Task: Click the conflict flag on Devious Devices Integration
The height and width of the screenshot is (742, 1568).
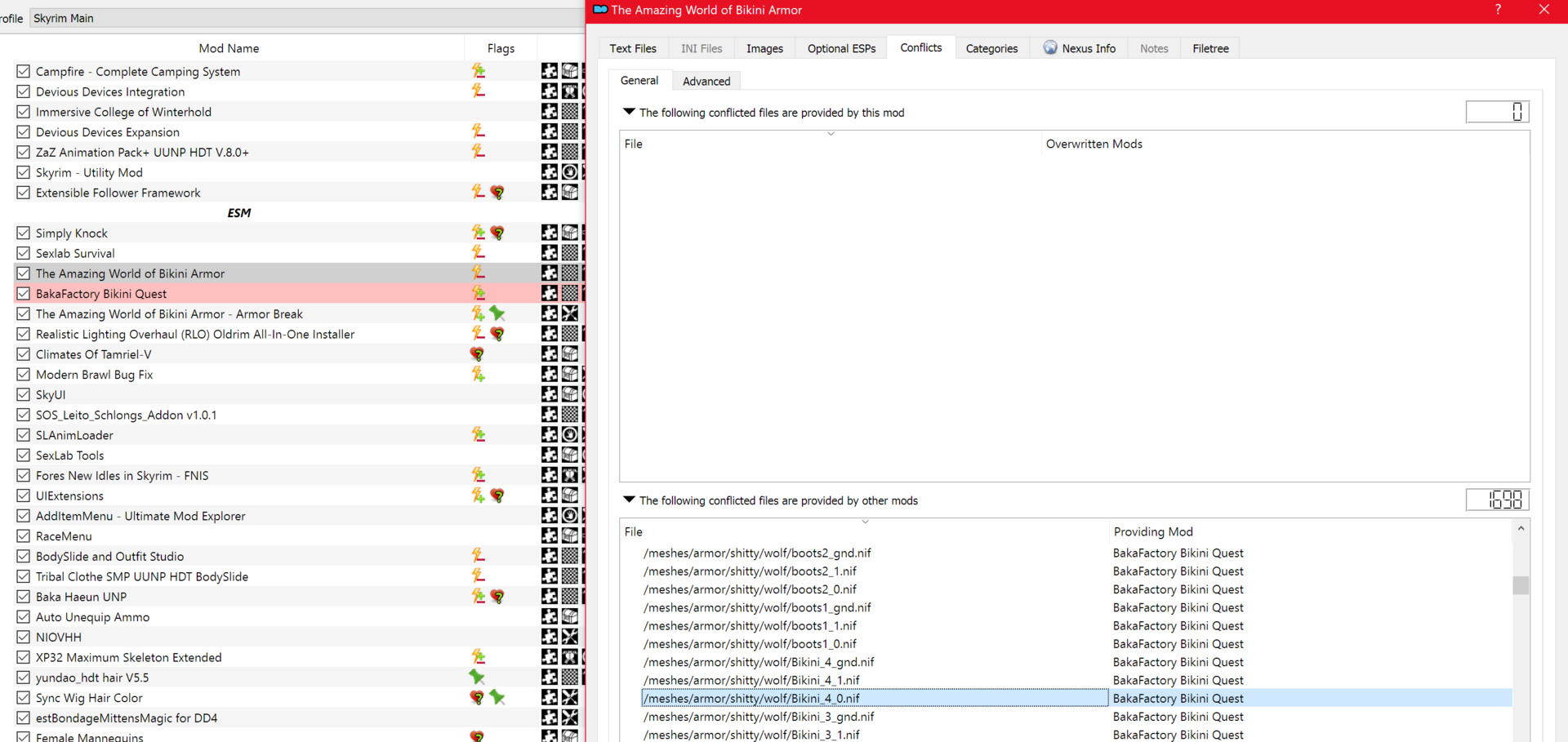Action: pos(479,91)
